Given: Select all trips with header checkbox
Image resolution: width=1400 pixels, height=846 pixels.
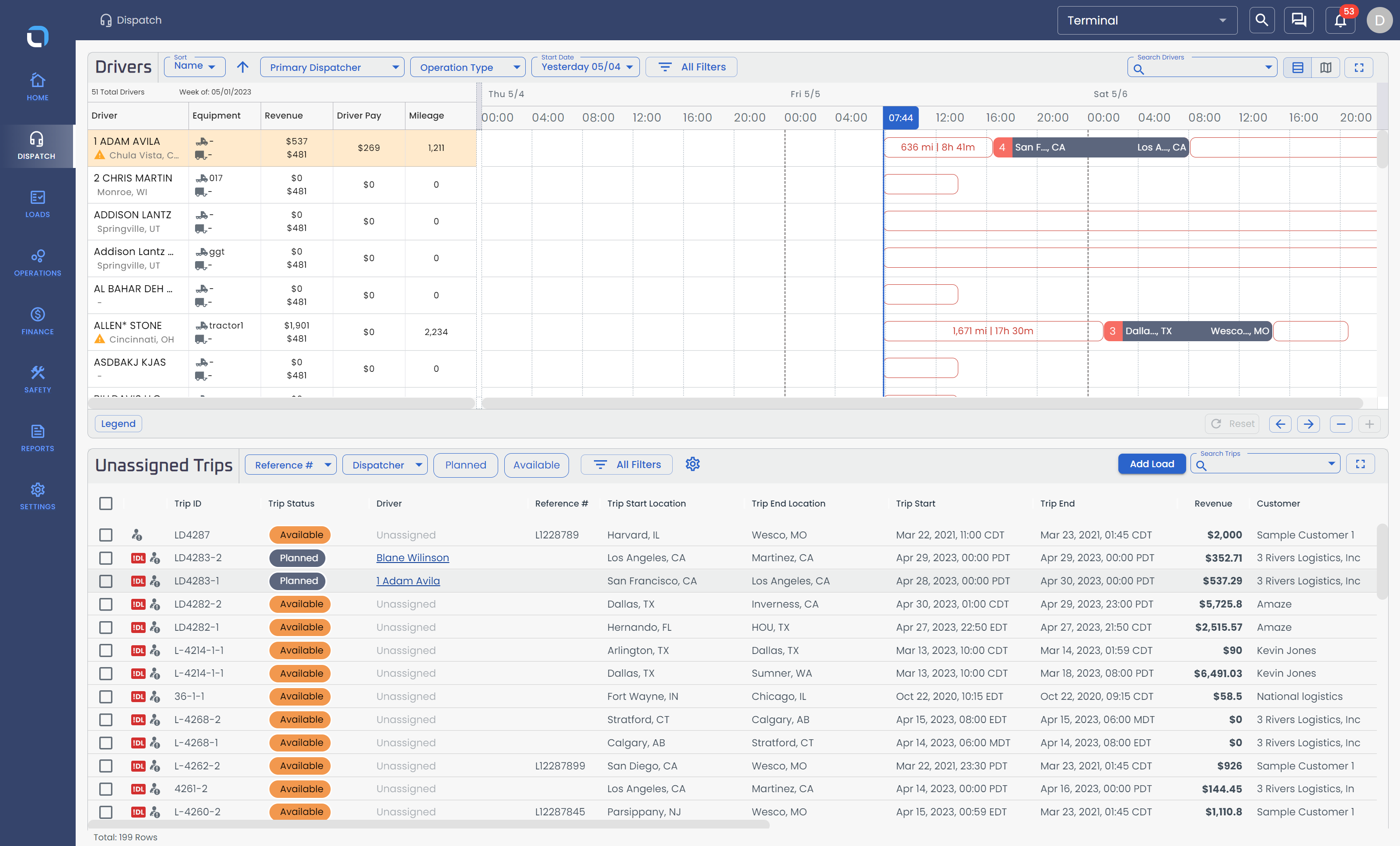Looking at the screenshot, I should point(106,503).
